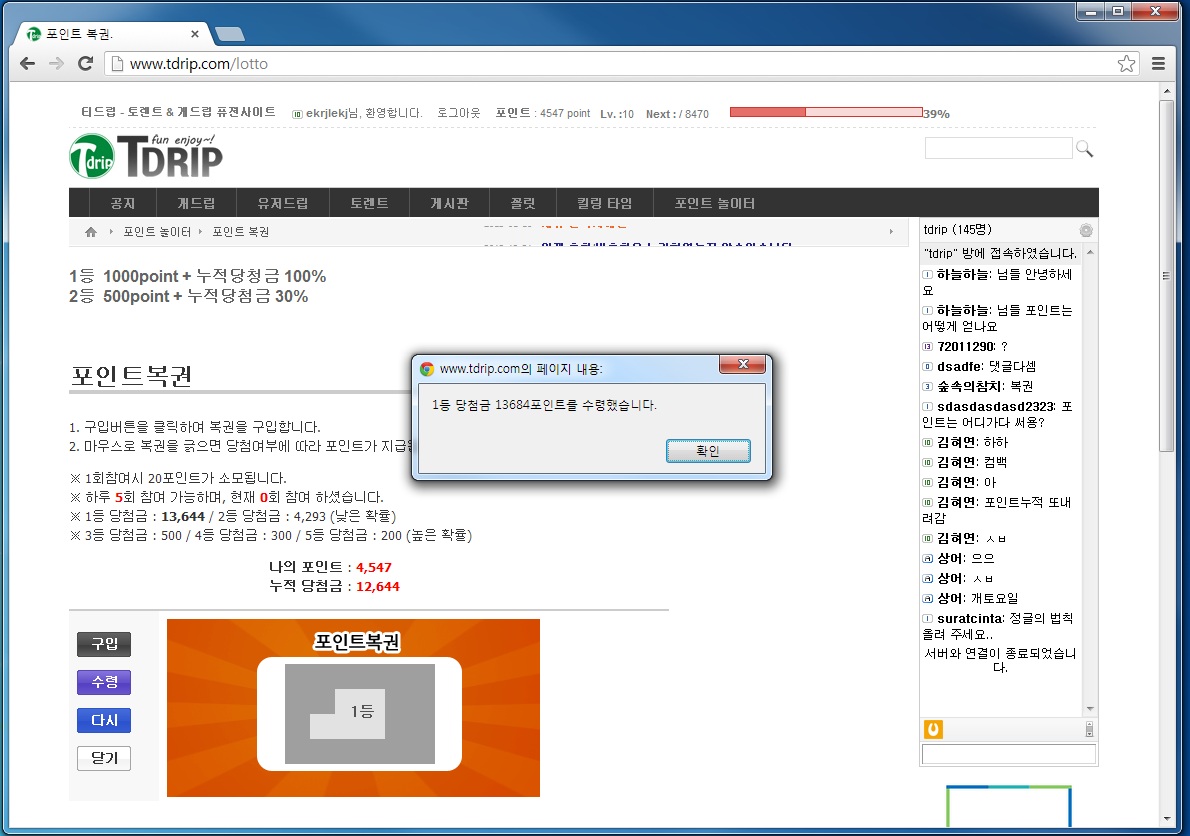Click the 다시 button
Viewport: 1190px width, 836px height.
[103, 720]
